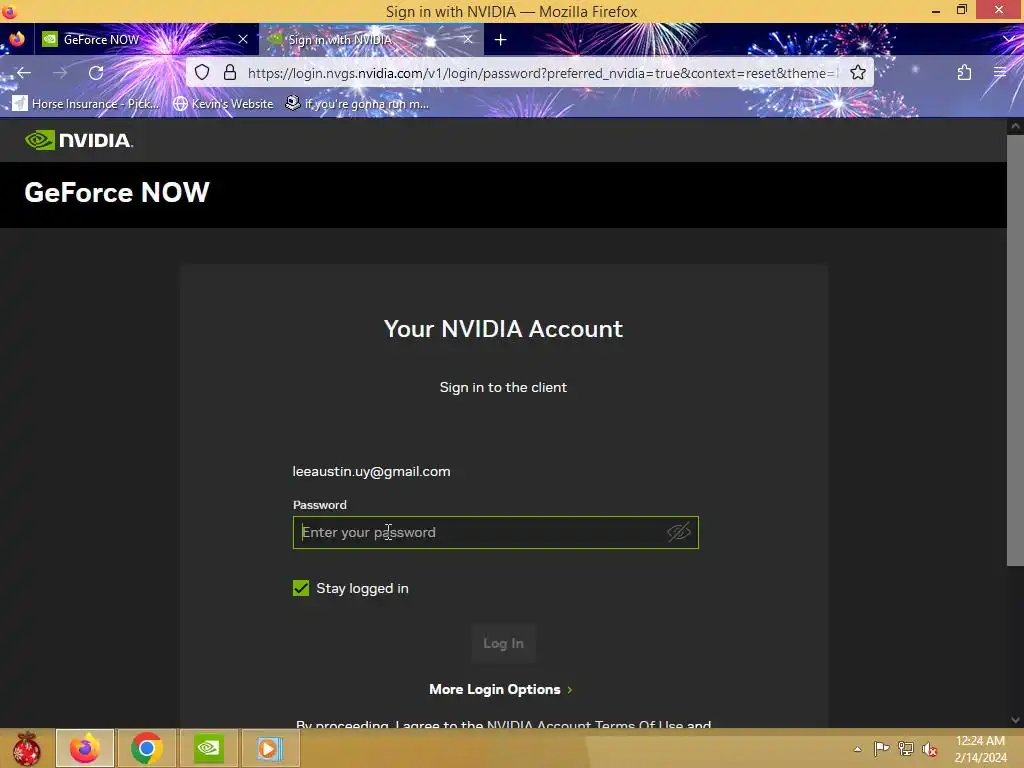Click the Action Center flag icon
Viewport: 1024px width, 768px height.
881,748
